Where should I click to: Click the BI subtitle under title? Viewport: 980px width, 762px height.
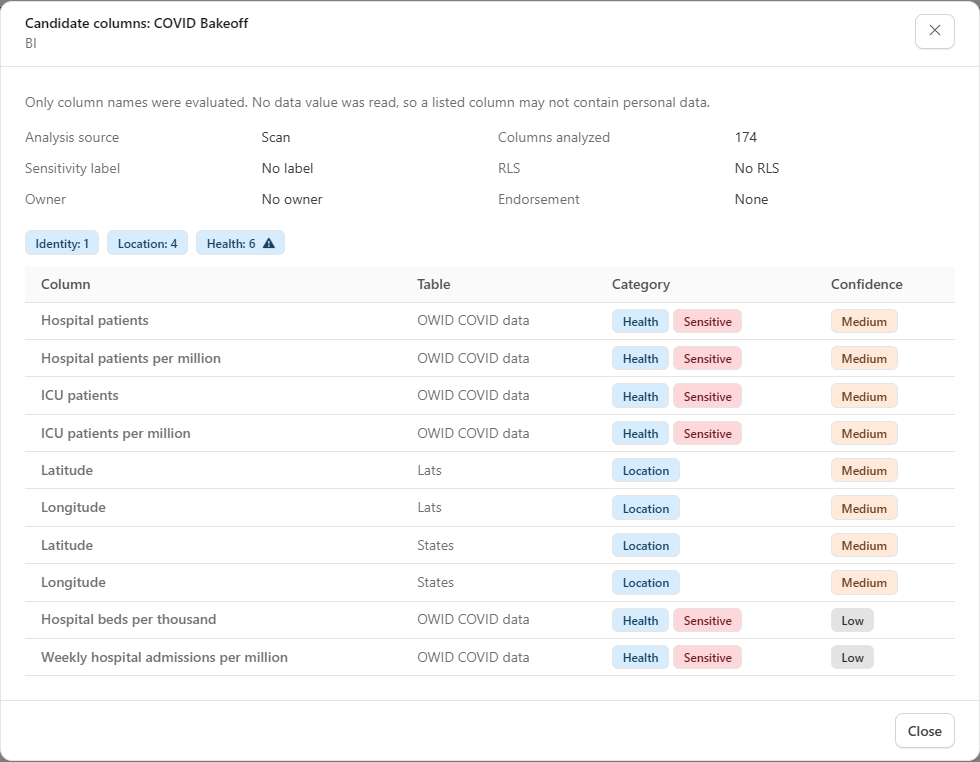(x=31, y=43)
